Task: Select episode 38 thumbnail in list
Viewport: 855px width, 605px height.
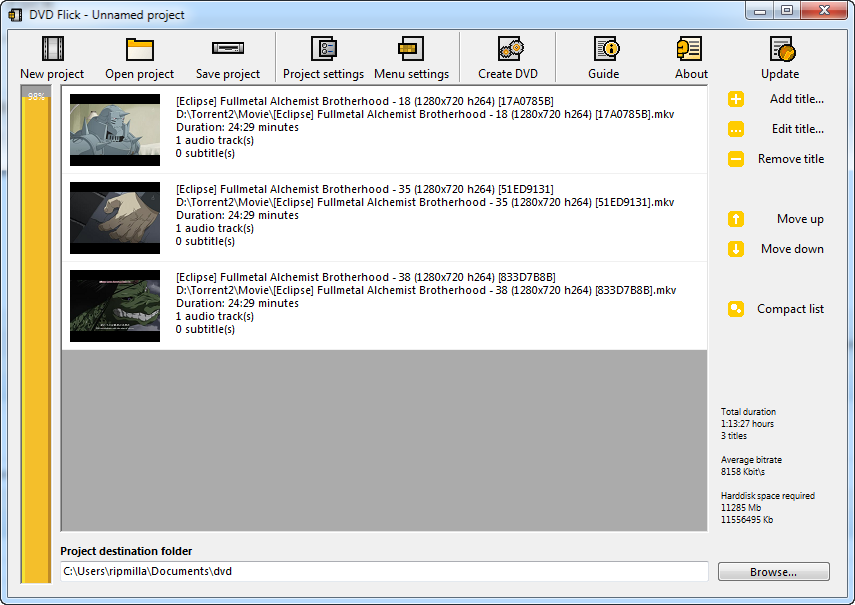Action: click(x=115, y=306)
